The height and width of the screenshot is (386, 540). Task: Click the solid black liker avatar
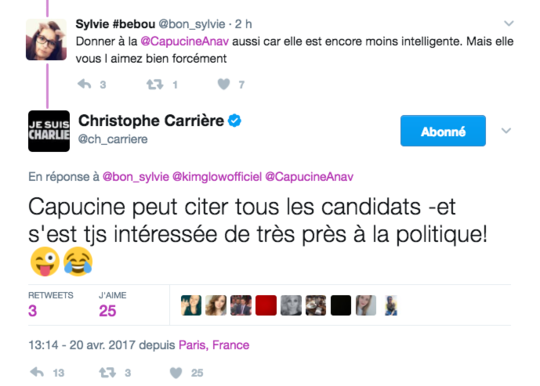341,305
